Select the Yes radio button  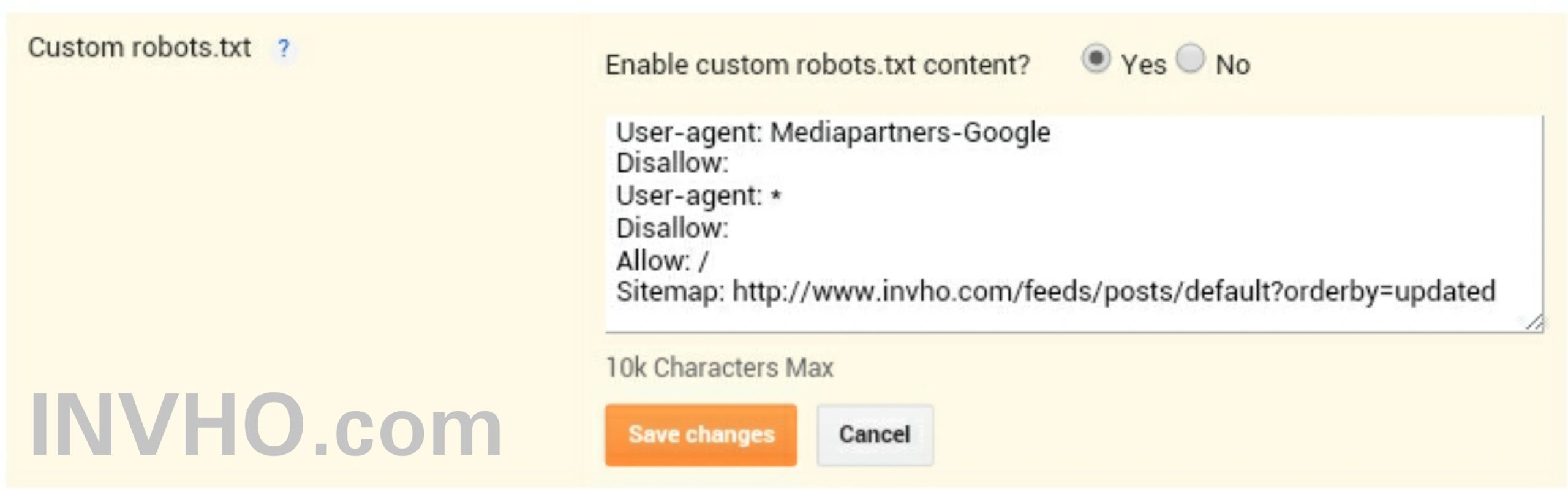pos(1096,59)
